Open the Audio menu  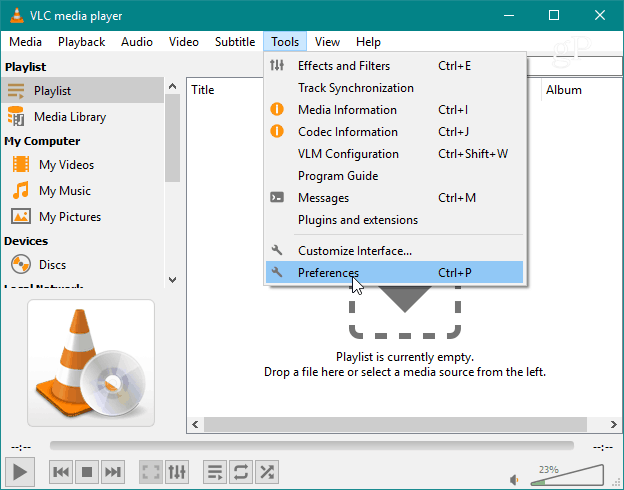[x=137, y=42]
